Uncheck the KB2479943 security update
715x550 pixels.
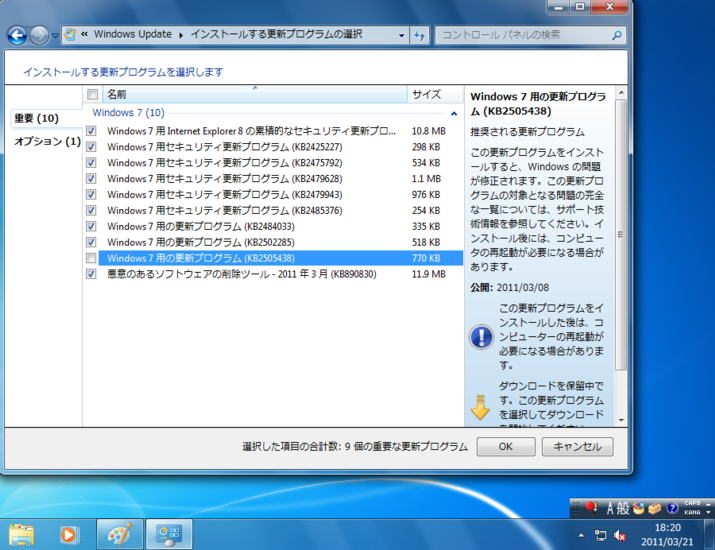(91, 195)
